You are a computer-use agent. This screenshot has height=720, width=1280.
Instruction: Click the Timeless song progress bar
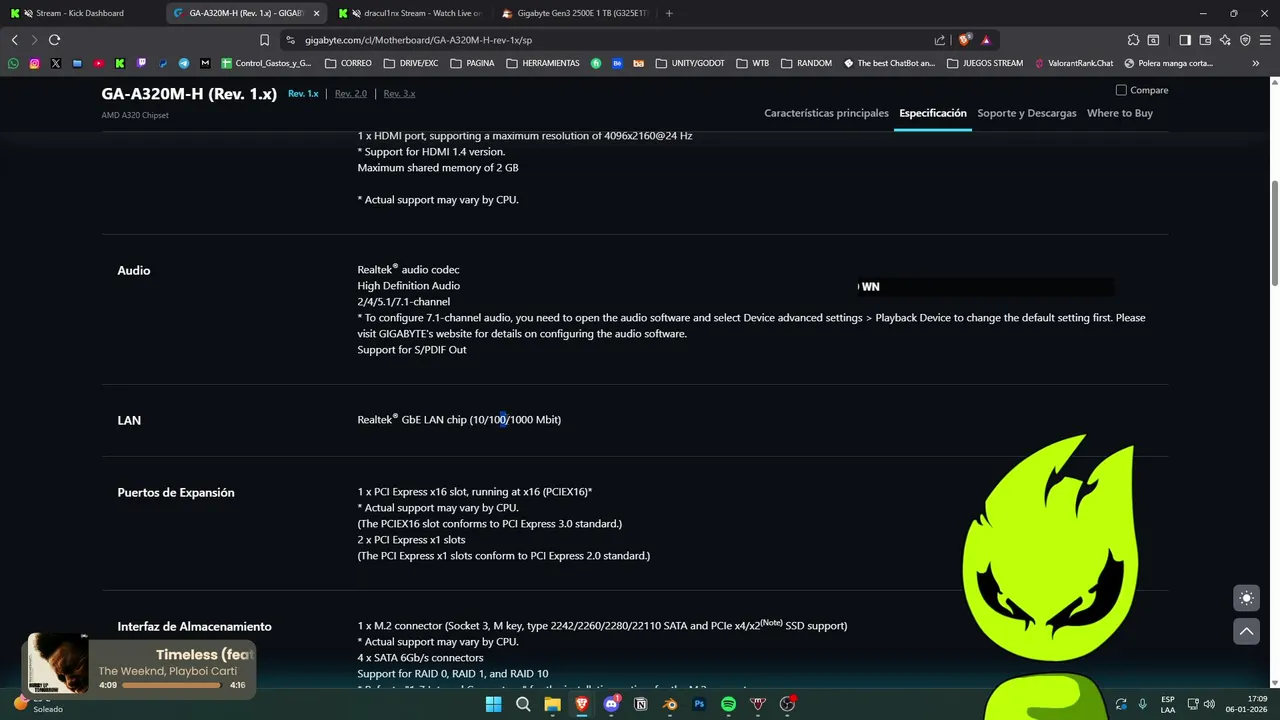(171, 685)
